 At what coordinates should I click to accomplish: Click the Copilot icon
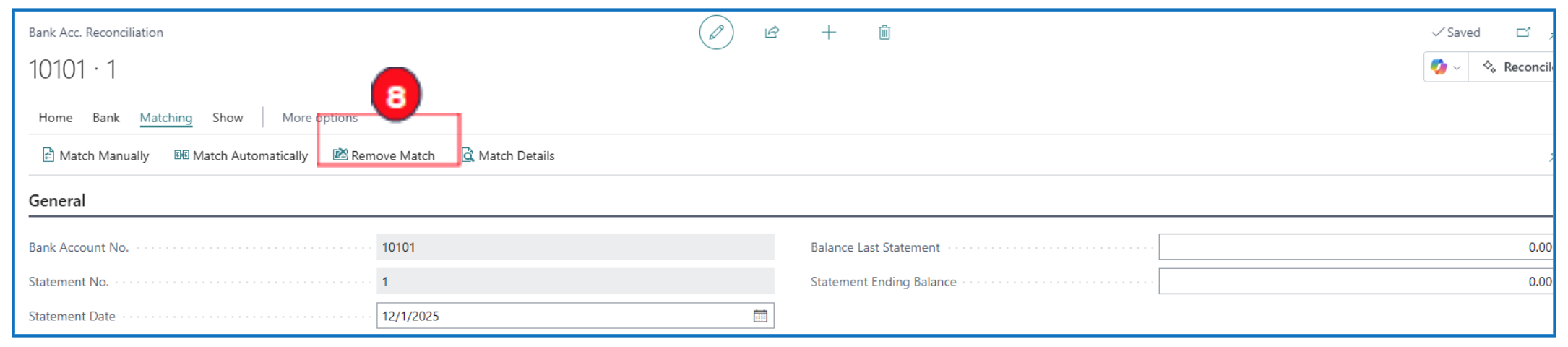pos(1439,67)
